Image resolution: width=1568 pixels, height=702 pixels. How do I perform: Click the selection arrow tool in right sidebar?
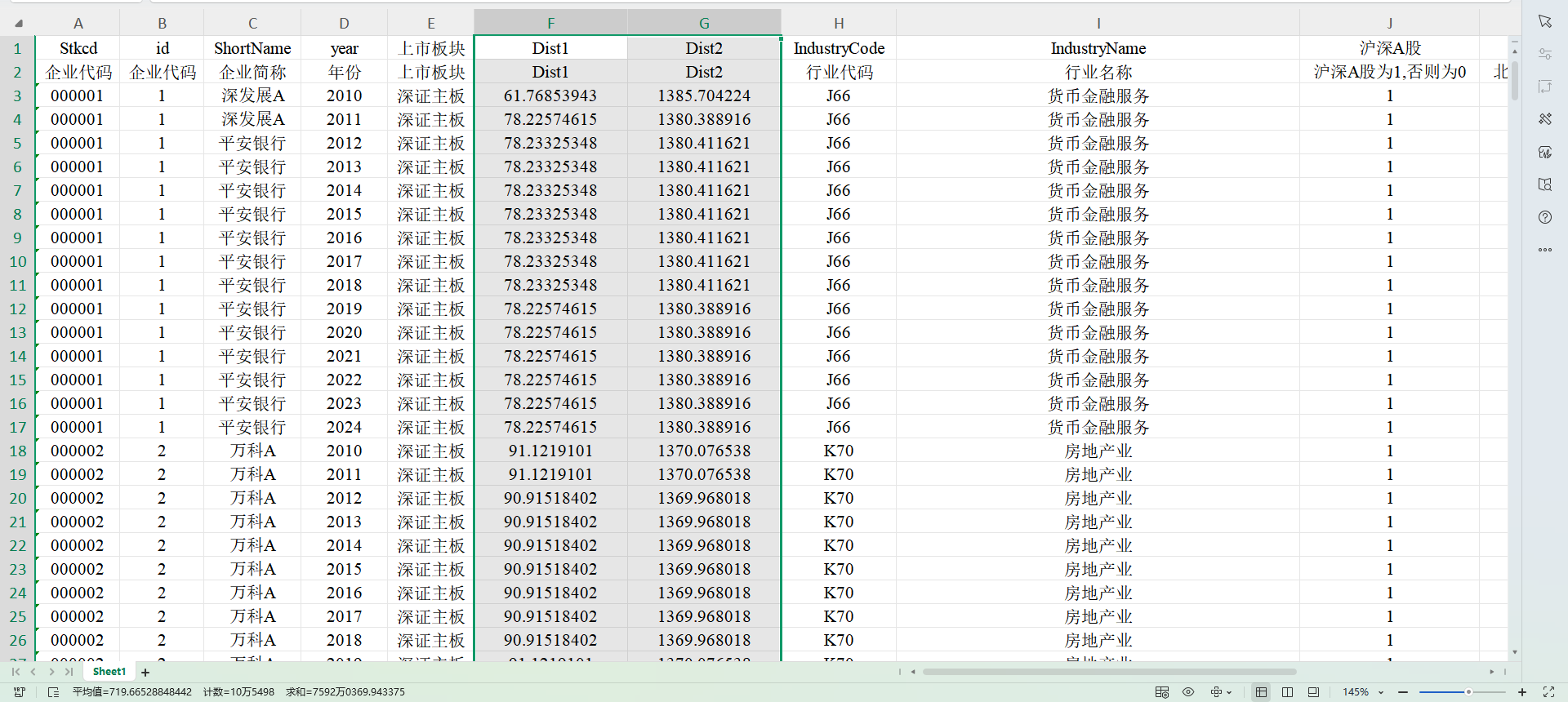click(x=1545, y=21)
